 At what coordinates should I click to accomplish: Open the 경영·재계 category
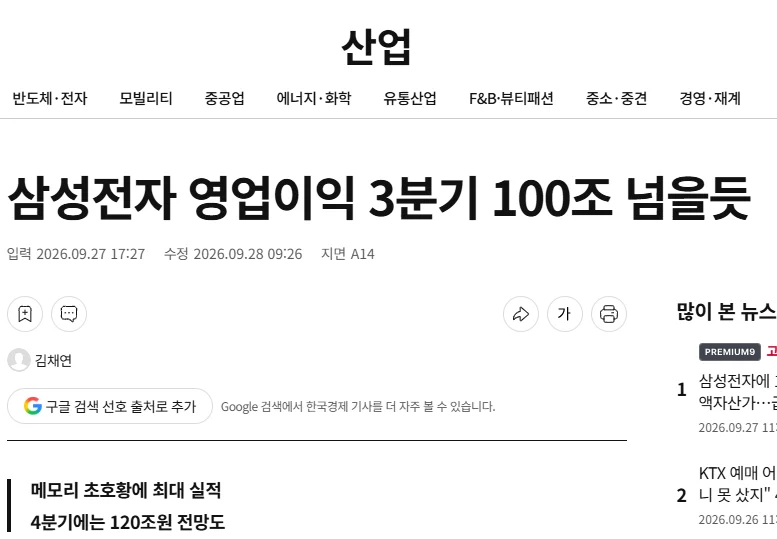click(x=710, y=99)
